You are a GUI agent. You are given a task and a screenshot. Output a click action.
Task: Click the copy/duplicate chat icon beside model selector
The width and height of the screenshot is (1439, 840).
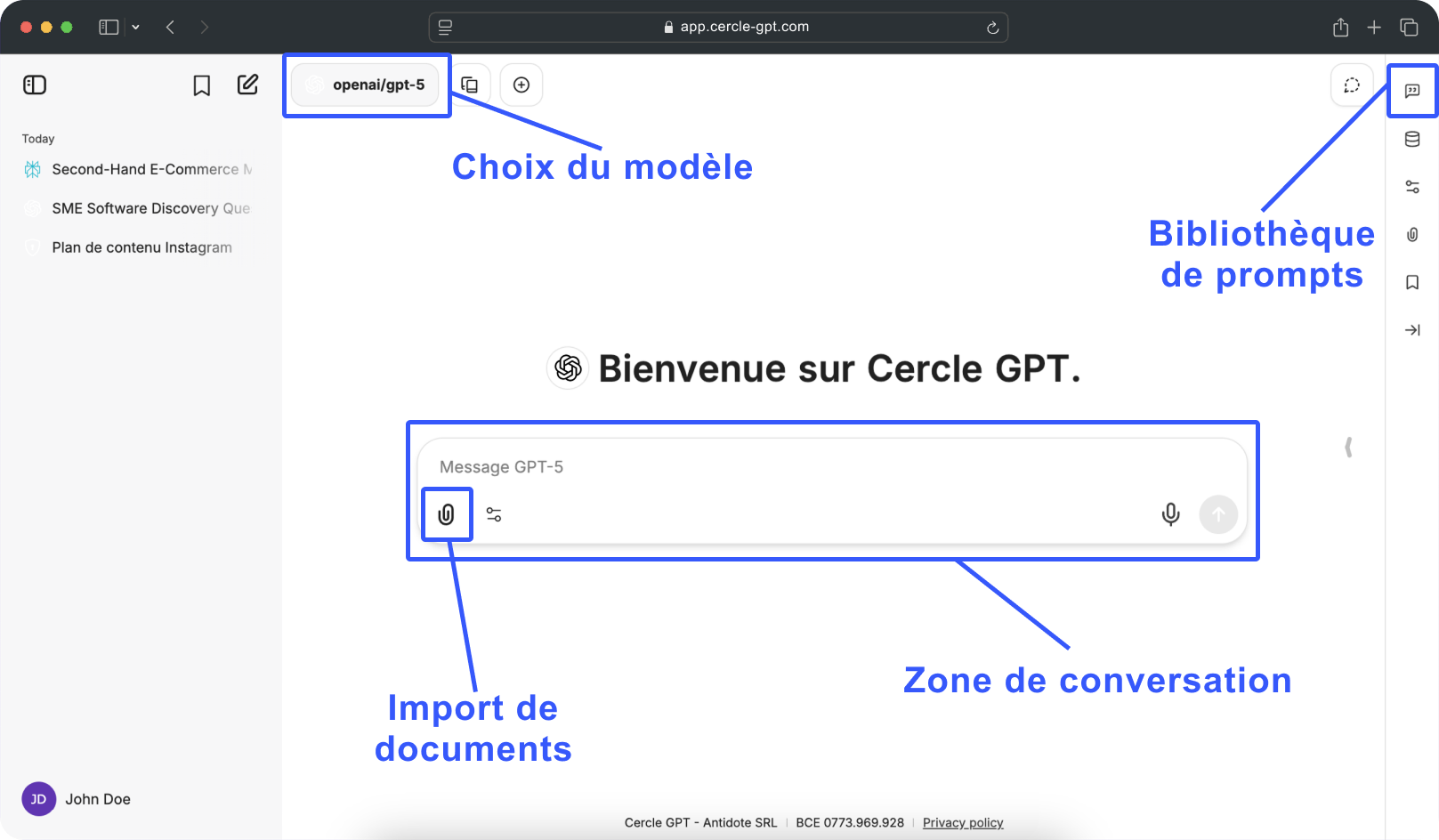(470, 85)
